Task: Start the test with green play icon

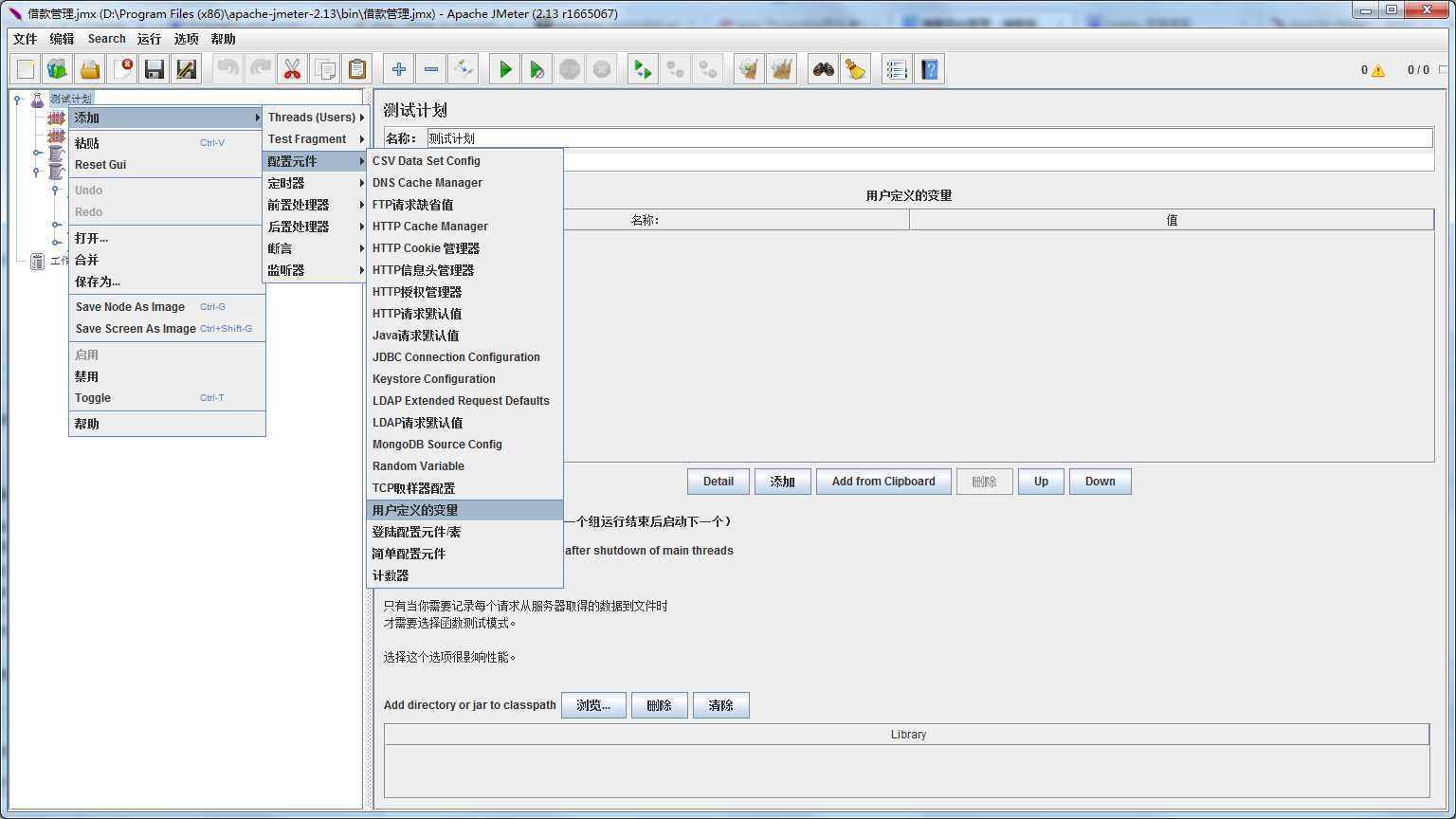Action: tap(505, 69)
